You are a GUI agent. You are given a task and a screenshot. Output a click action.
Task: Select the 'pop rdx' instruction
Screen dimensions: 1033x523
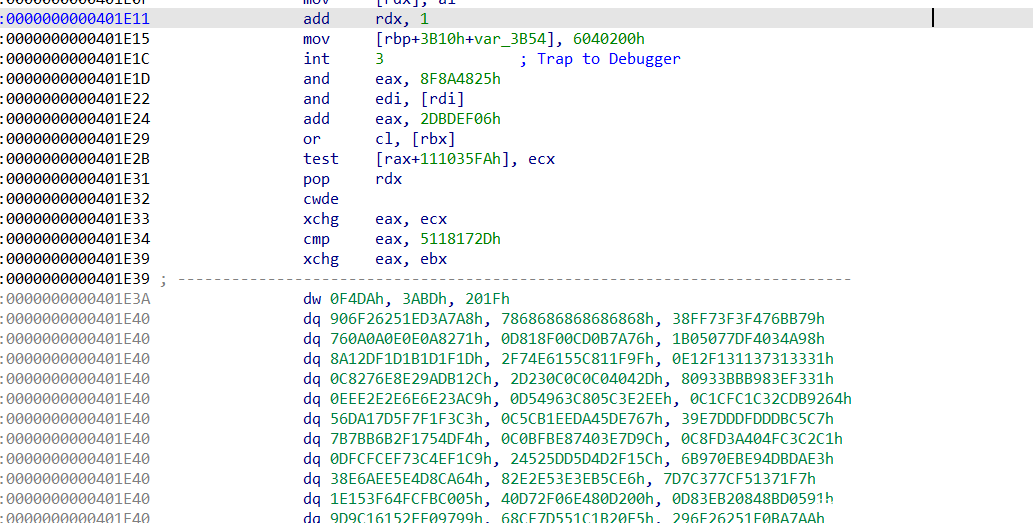click(x=352, y=179)
